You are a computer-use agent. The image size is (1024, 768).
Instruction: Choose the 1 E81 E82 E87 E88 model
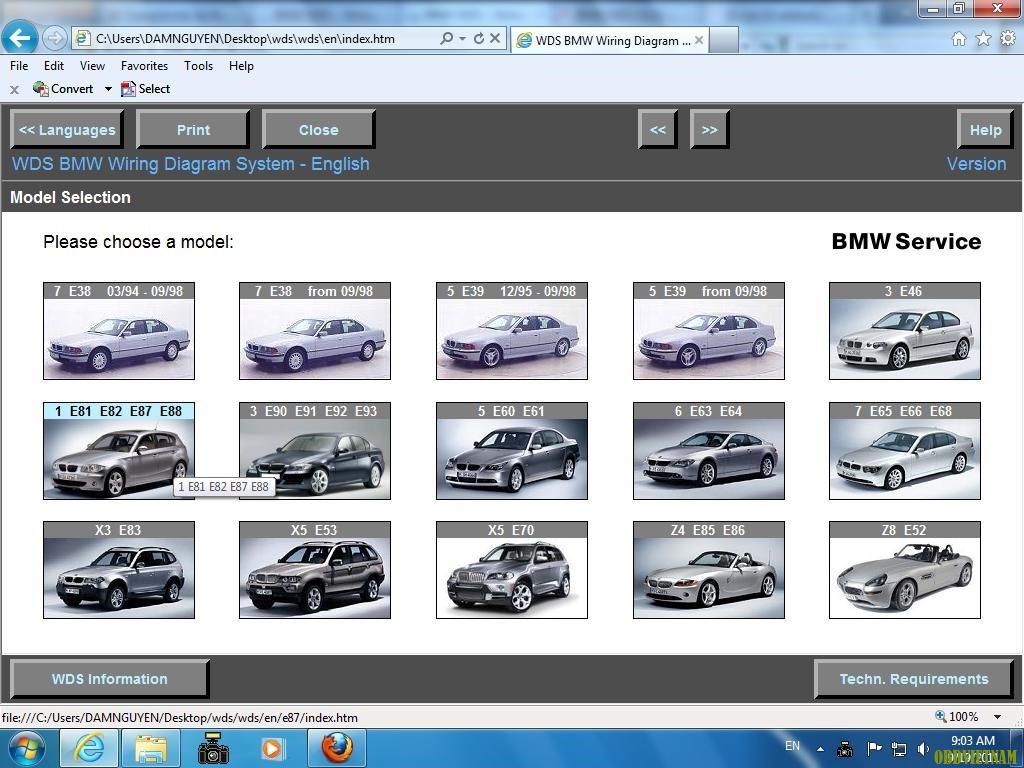pyautogui.click(x=119, y=451)
